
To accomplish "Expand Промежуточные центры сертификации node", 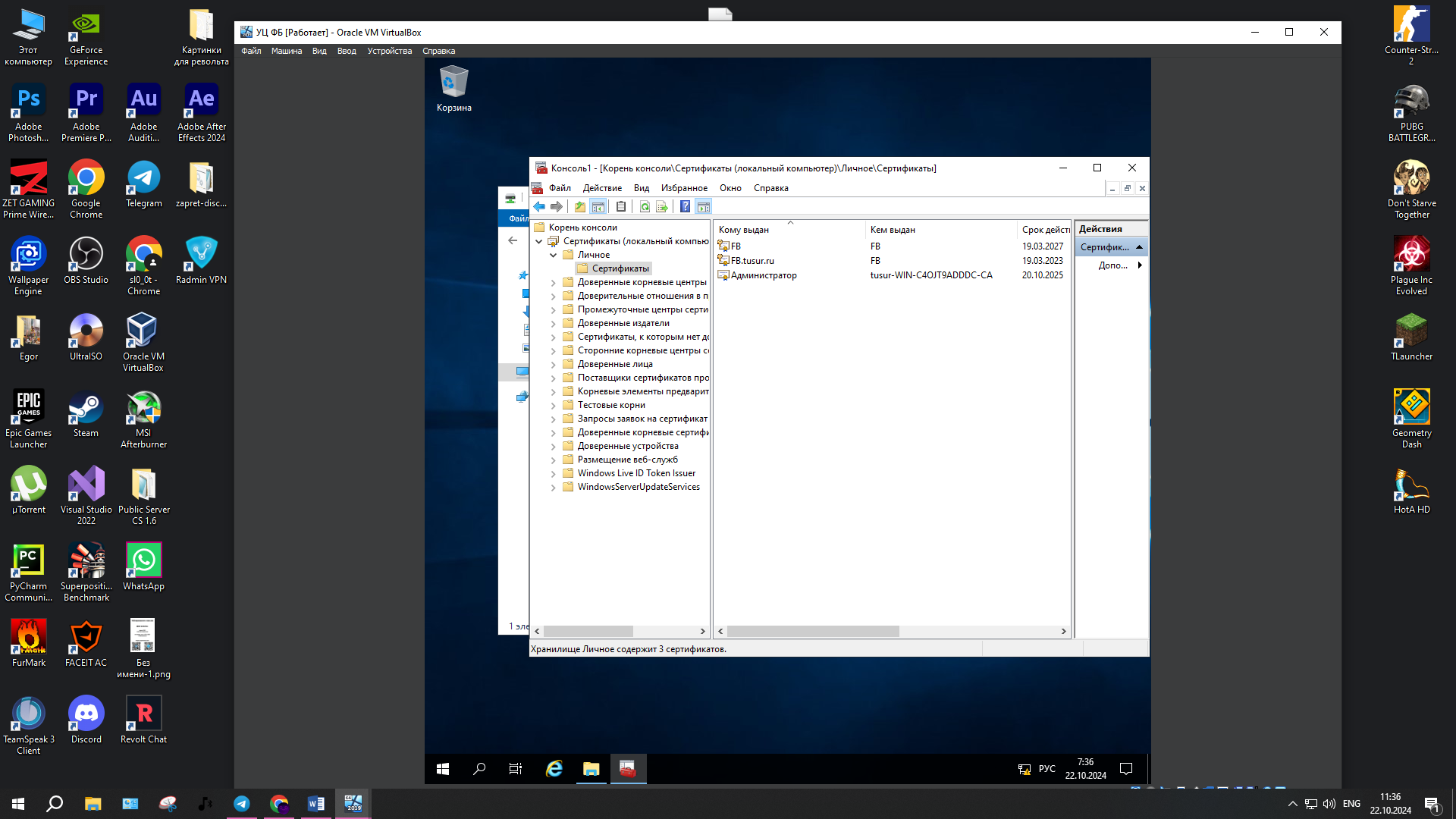I will 553,309.
